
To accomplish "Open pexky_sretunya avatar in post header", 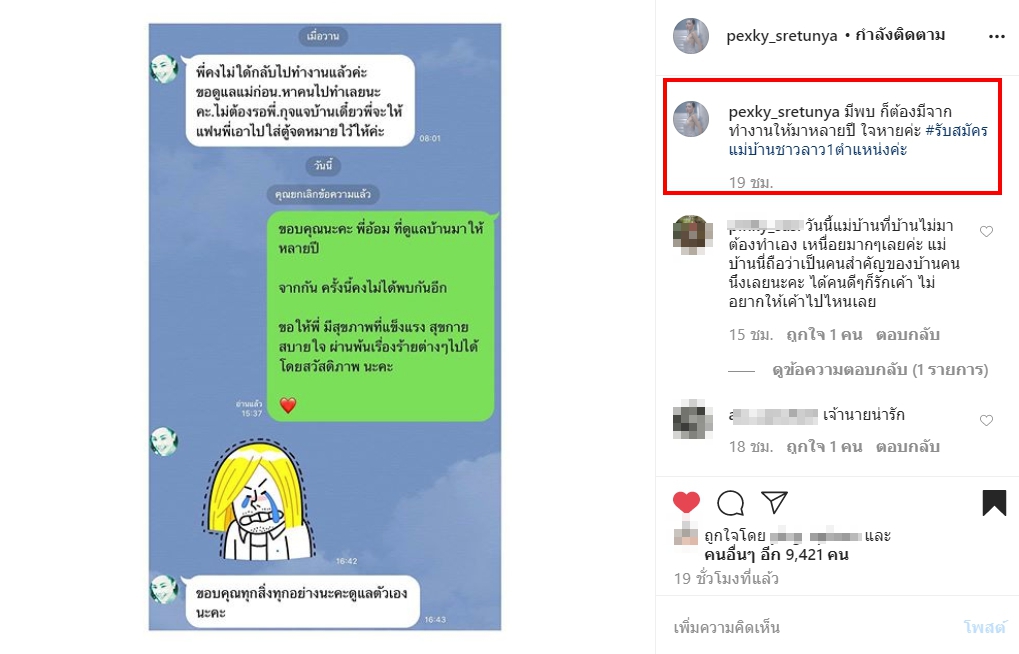I will pyautogui.click(x=691, y=36).
